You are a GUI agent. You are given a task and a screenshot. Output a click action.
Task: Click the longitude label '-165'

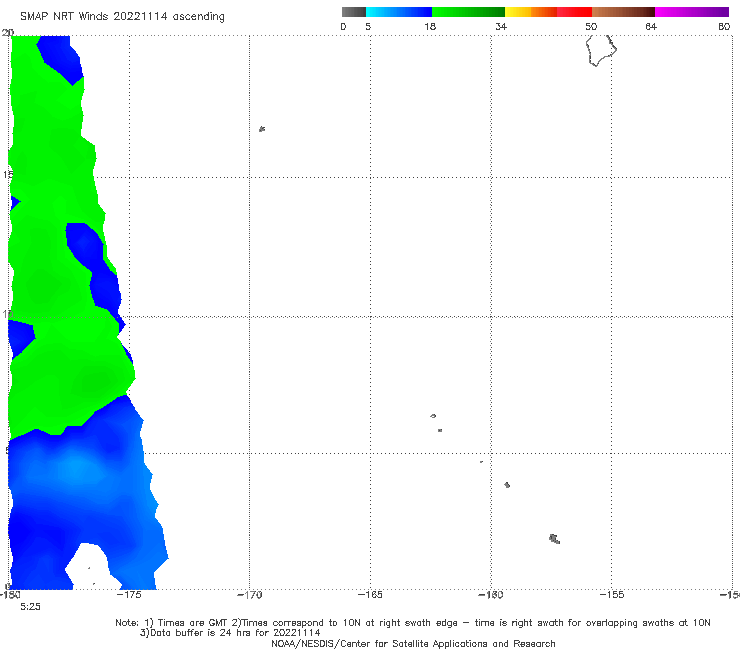pyautogui.click(x=370, y=595)
